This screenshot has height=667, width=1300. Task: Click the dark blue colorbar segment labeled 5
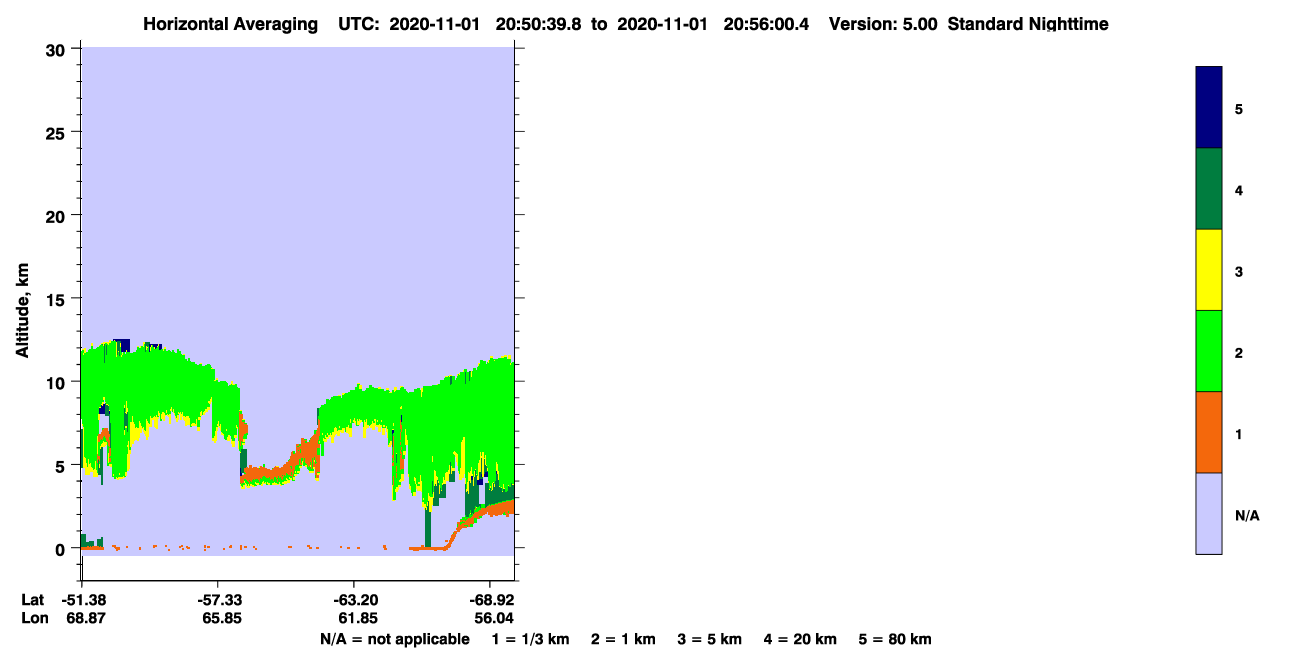1209,108
